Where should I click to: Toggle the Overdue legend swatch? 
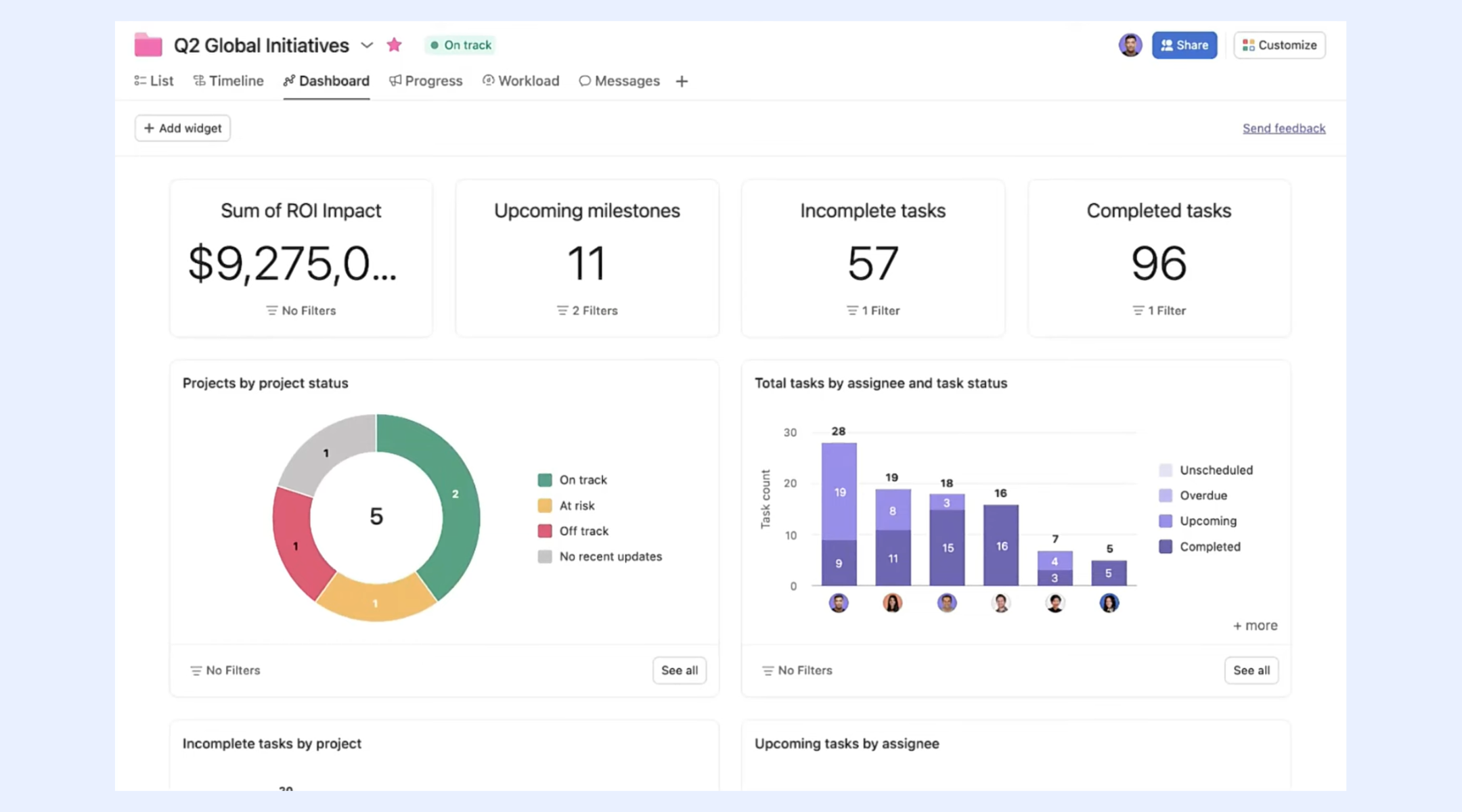(x=1166, y=495)
